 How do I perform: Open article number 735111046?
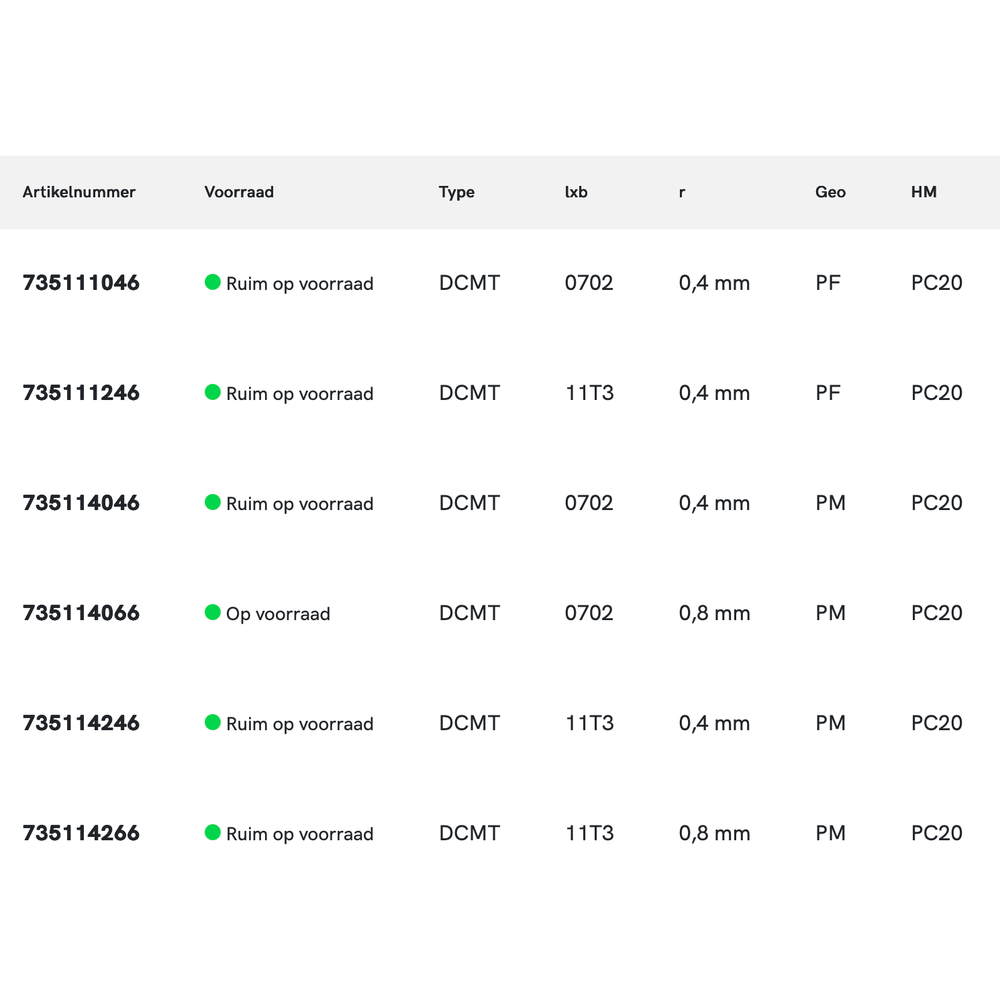click(81, 283)
